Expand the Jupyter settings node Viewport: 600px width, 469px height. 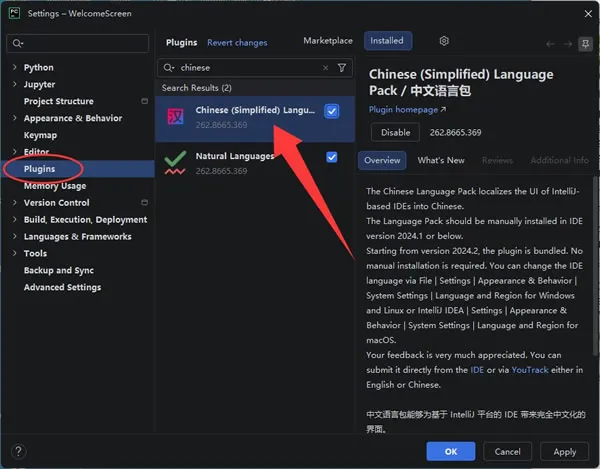click(15, 84)
